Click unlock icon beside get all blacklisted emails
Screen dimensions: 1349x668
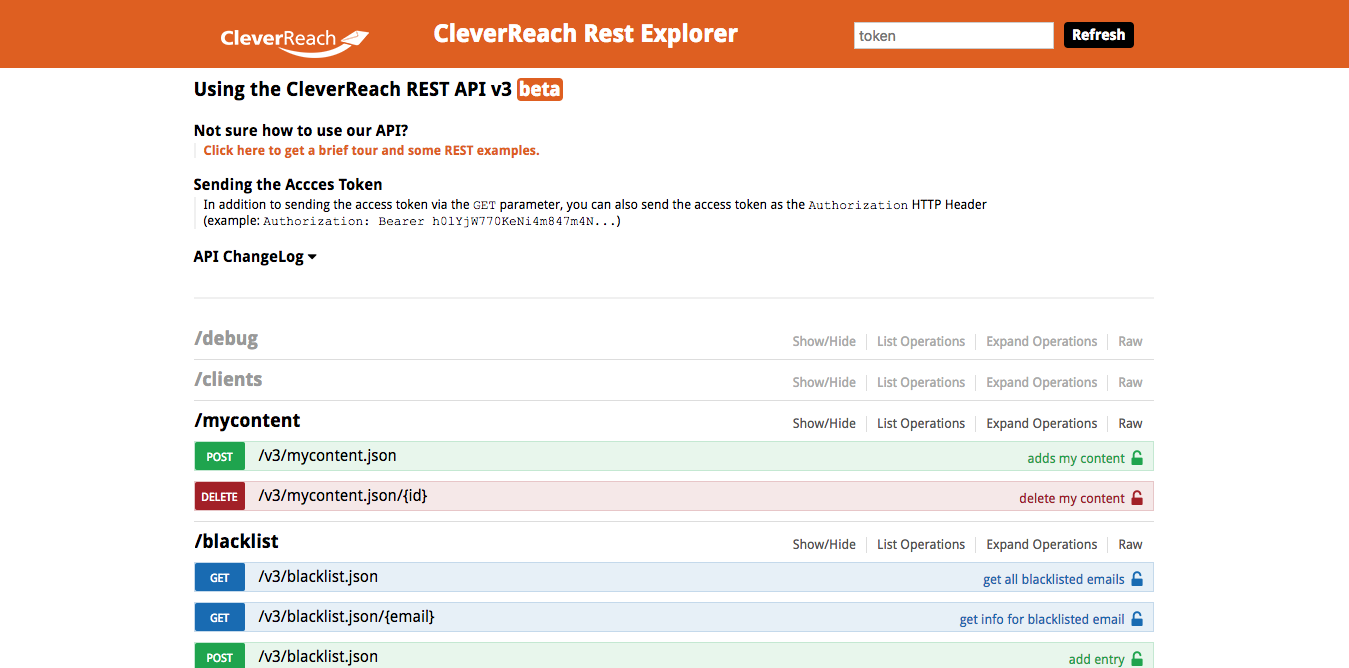click(1136, 579)
